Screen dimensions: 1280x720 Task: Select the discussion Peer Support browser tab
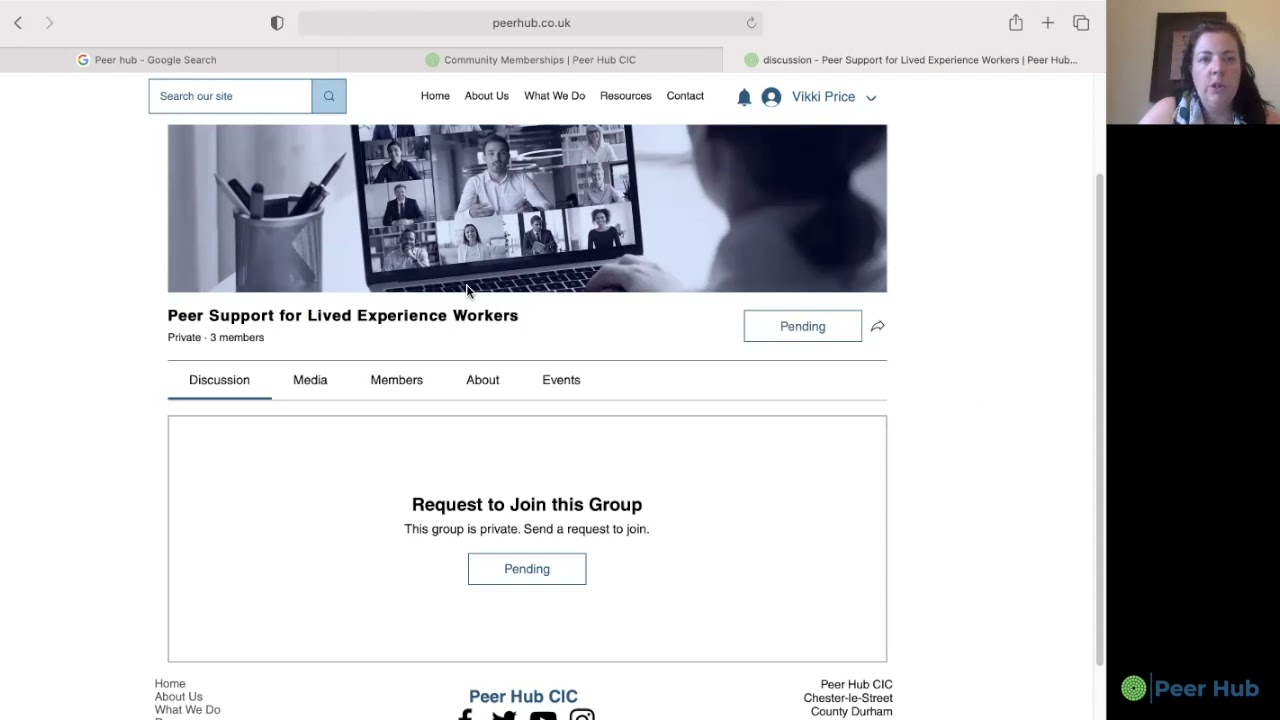[913, 60]
